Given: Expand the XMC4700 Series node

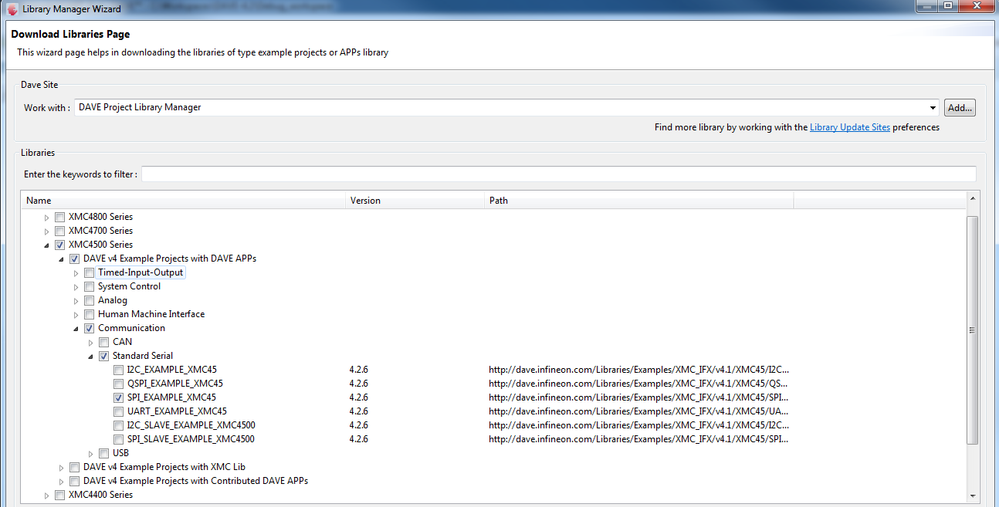Looking at the screenshot, I should point(47,232).
